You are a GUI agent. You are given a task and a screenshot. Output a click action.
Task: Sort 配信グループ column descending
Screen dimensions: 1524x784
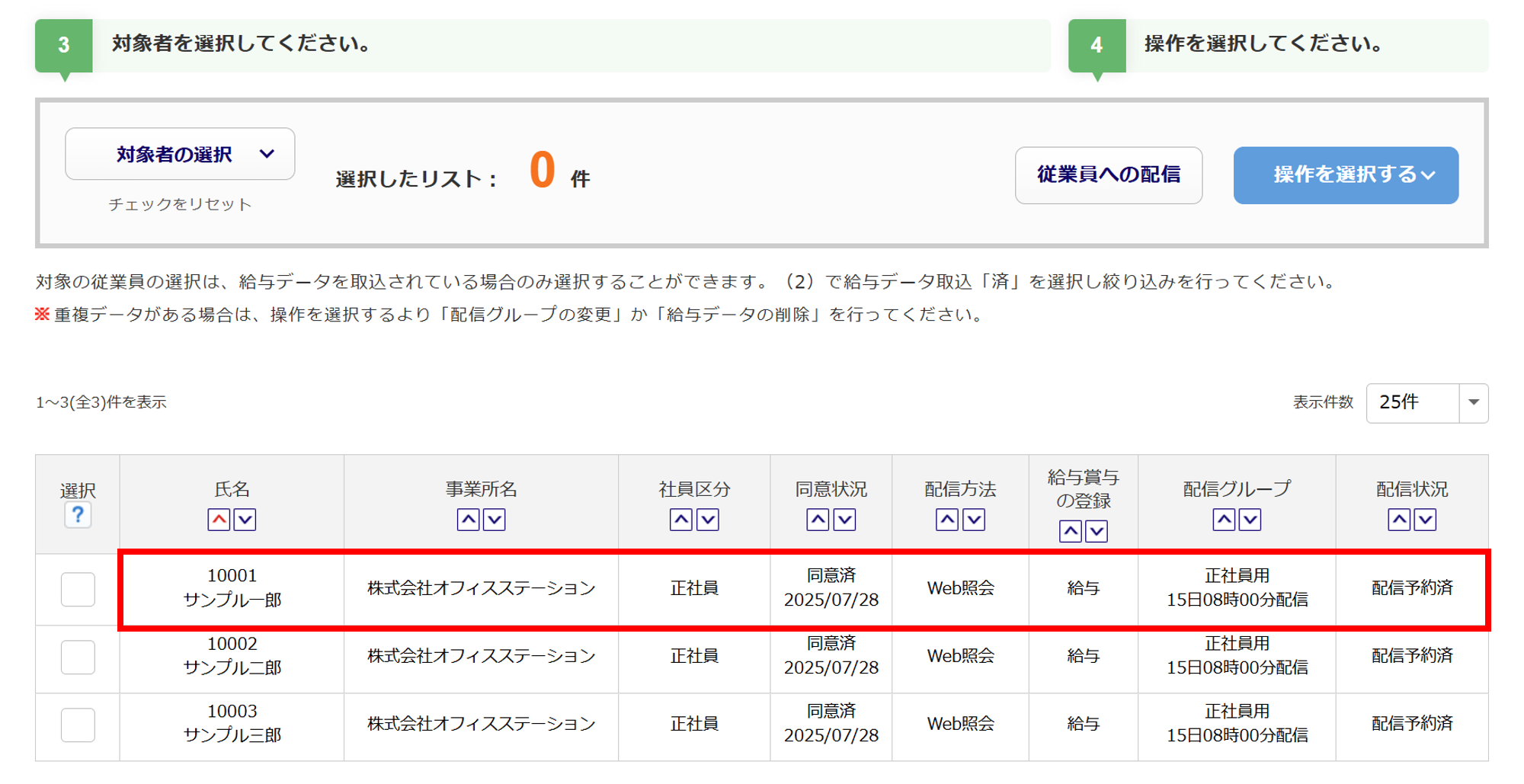tap(1250, 520)
